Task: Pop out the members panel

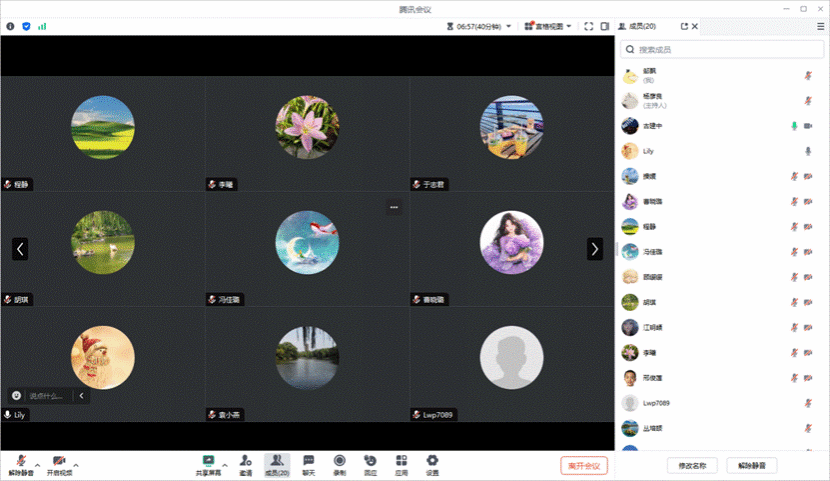Action: [x=684, y=26]
